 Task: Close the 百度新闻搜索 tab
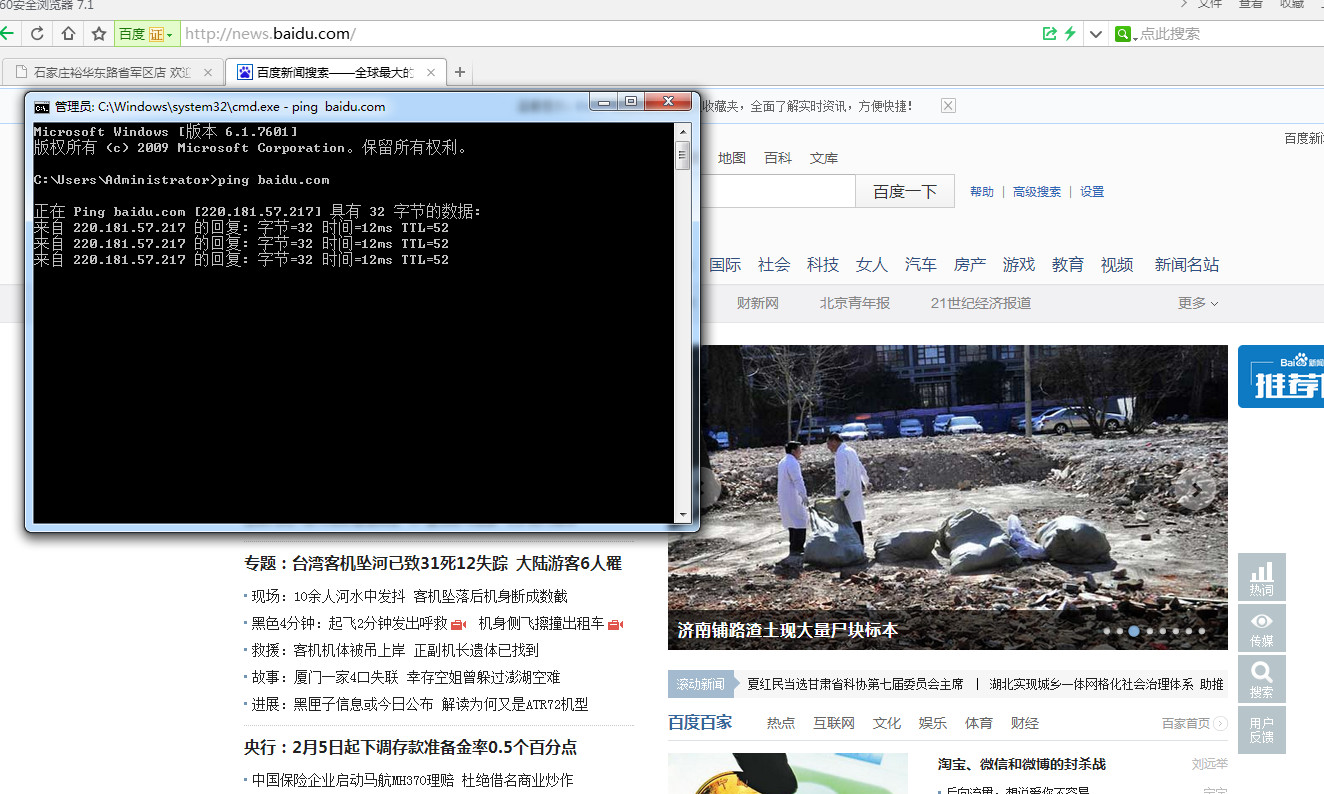click(431, 72)
